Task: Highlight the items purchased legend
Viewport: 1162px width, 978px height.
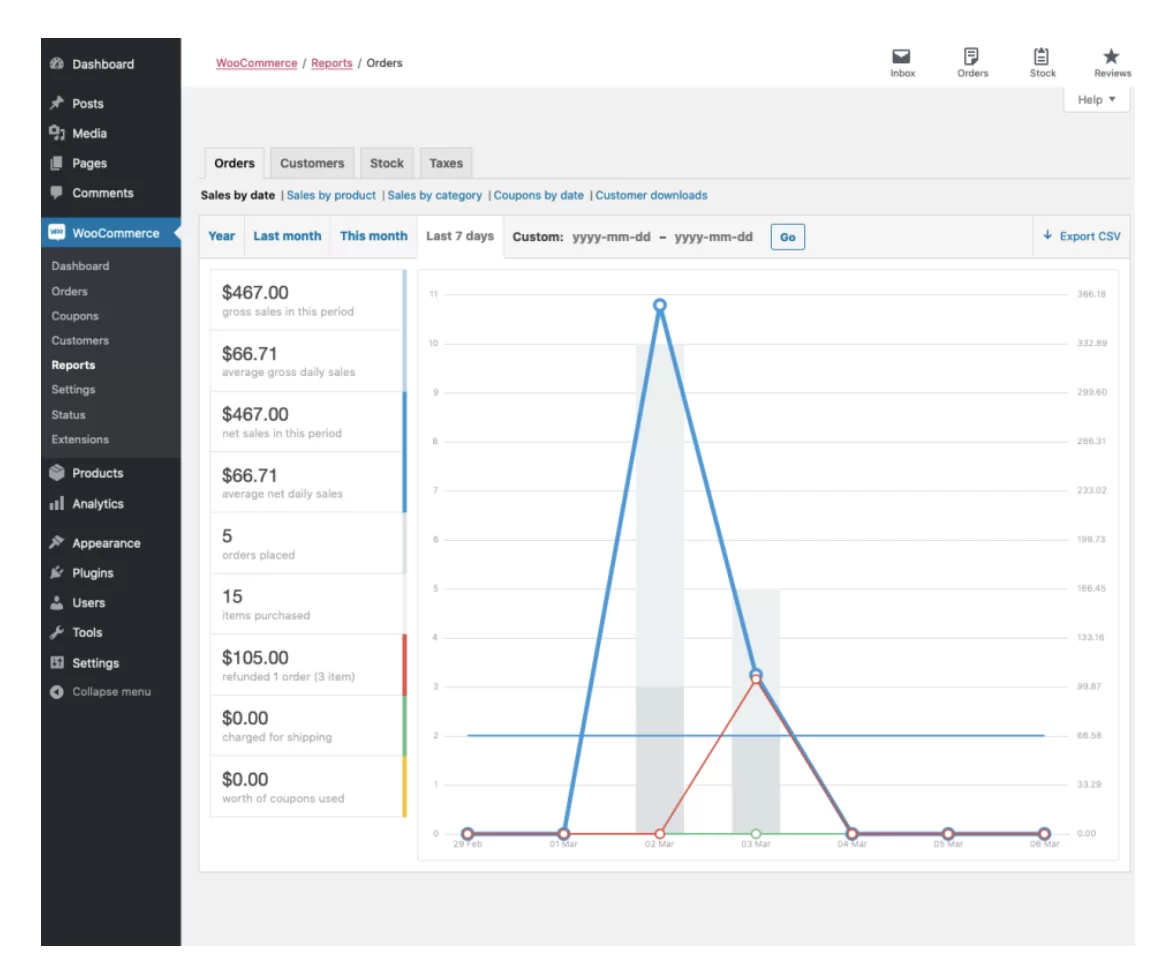Action: click(308, 604)
